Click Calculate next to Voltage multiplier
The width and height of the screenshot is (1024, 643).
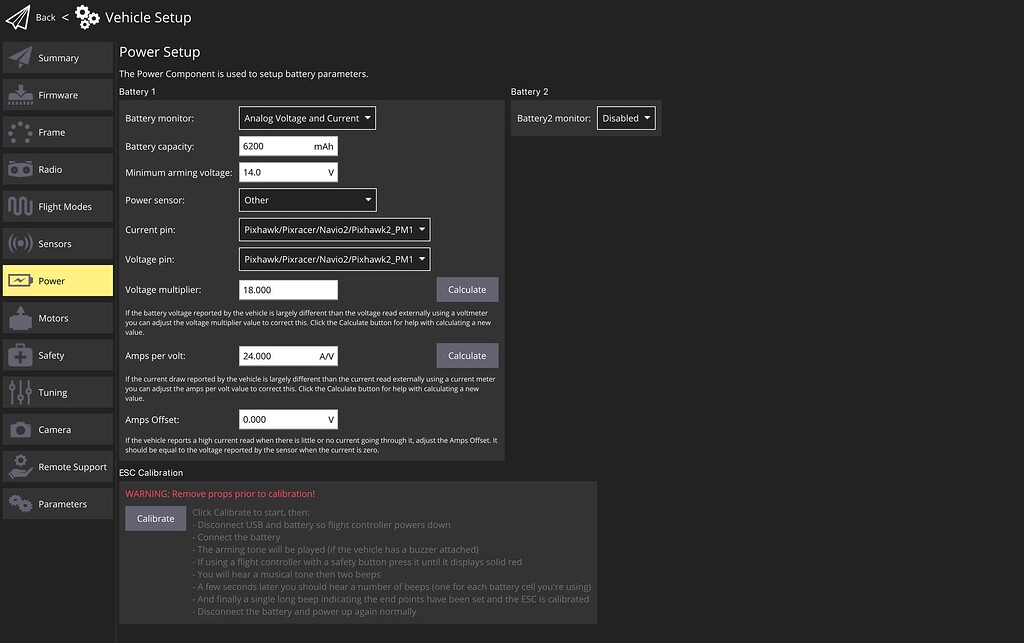tap(467, 290)
